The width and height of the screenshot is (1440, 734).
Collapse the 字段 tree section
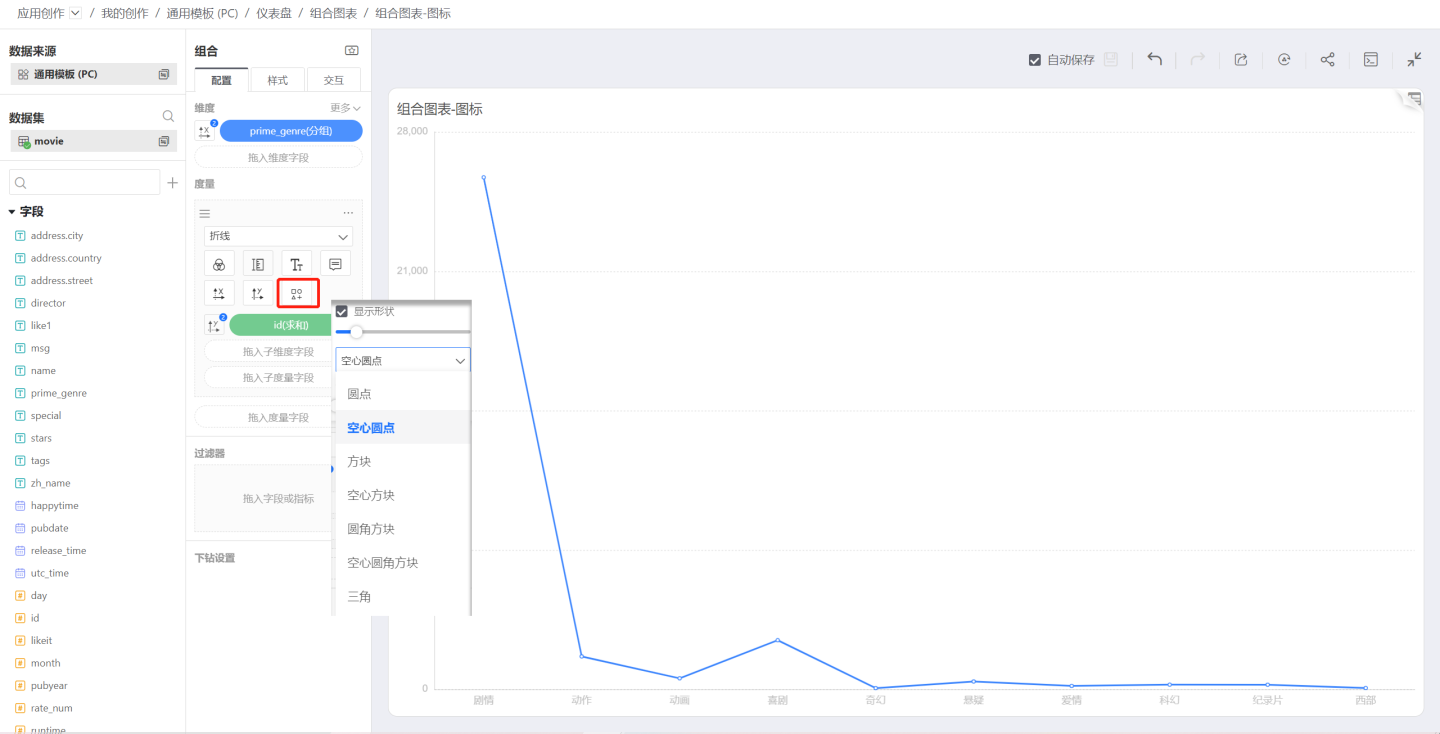click(12, 212)
